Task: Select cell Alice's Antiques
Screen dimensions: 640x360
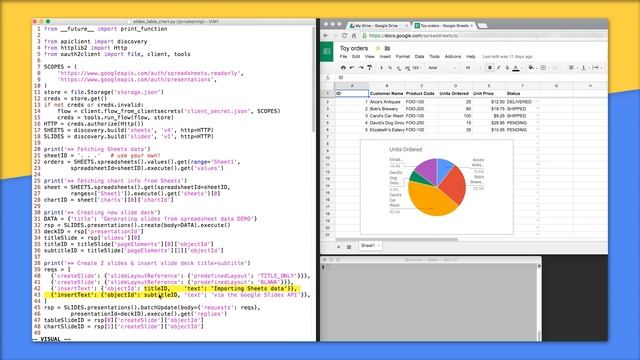Action: coord(387,102)
